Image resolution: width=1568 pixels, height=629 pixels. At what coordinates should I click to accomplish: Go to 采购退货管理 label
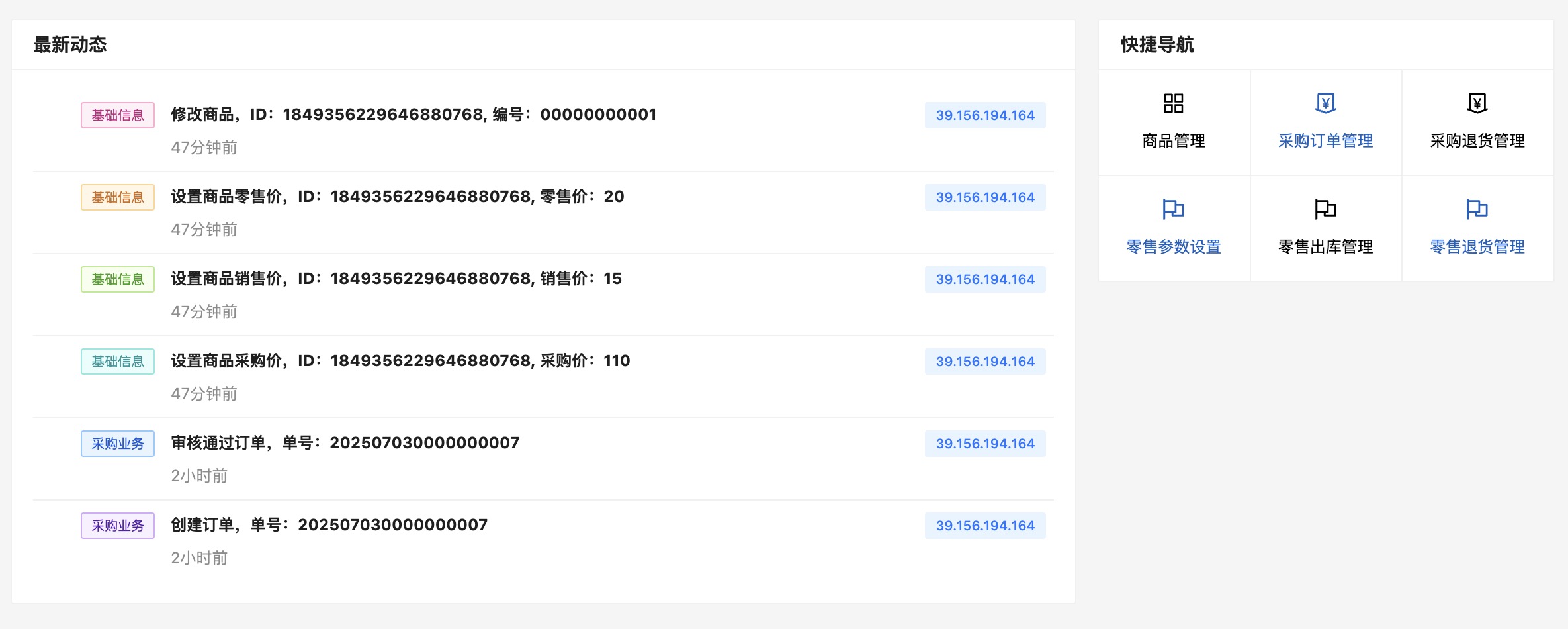[x=1477, y=141]
